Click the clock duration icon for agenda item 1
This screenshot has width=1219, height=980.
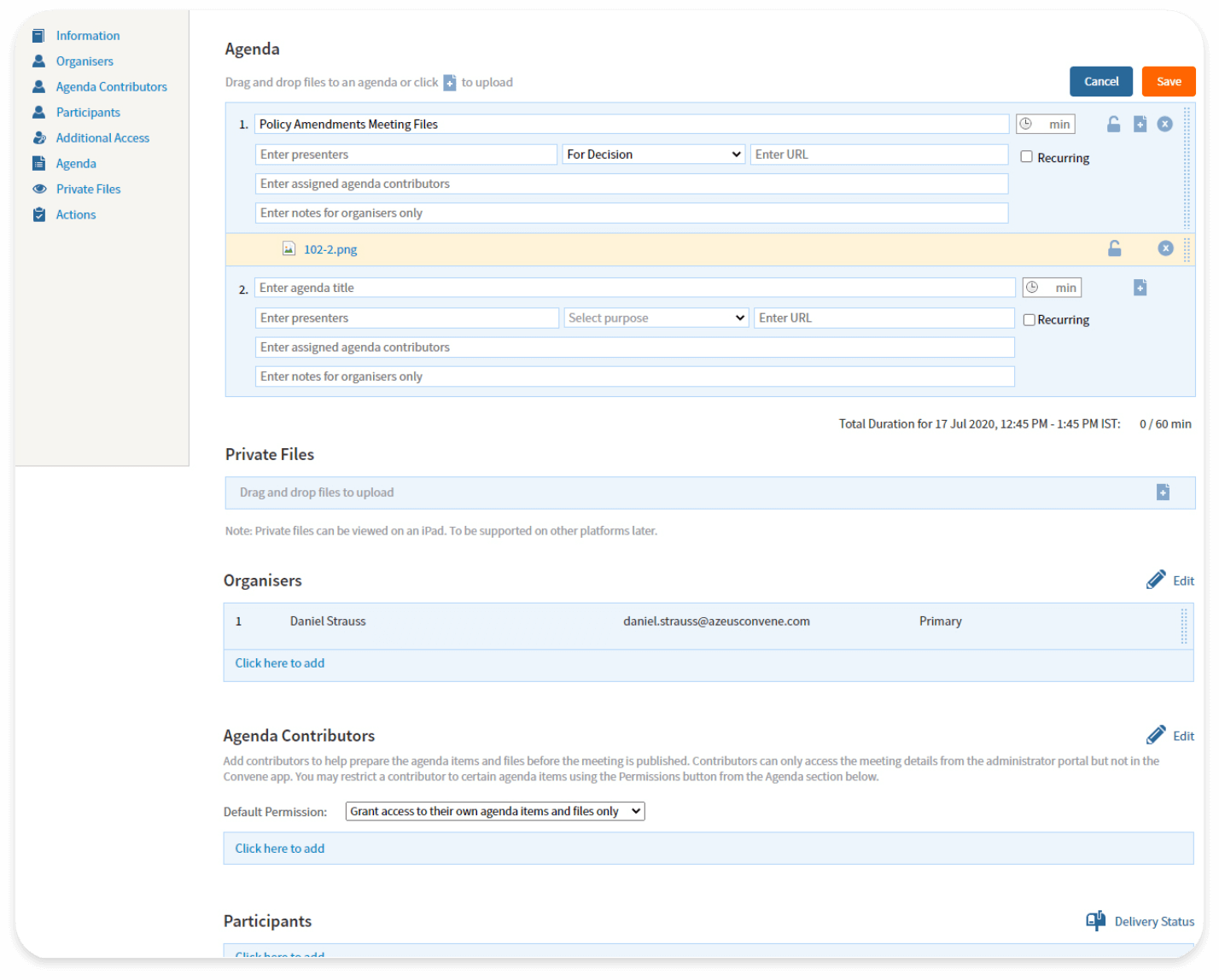[1026, 124]
